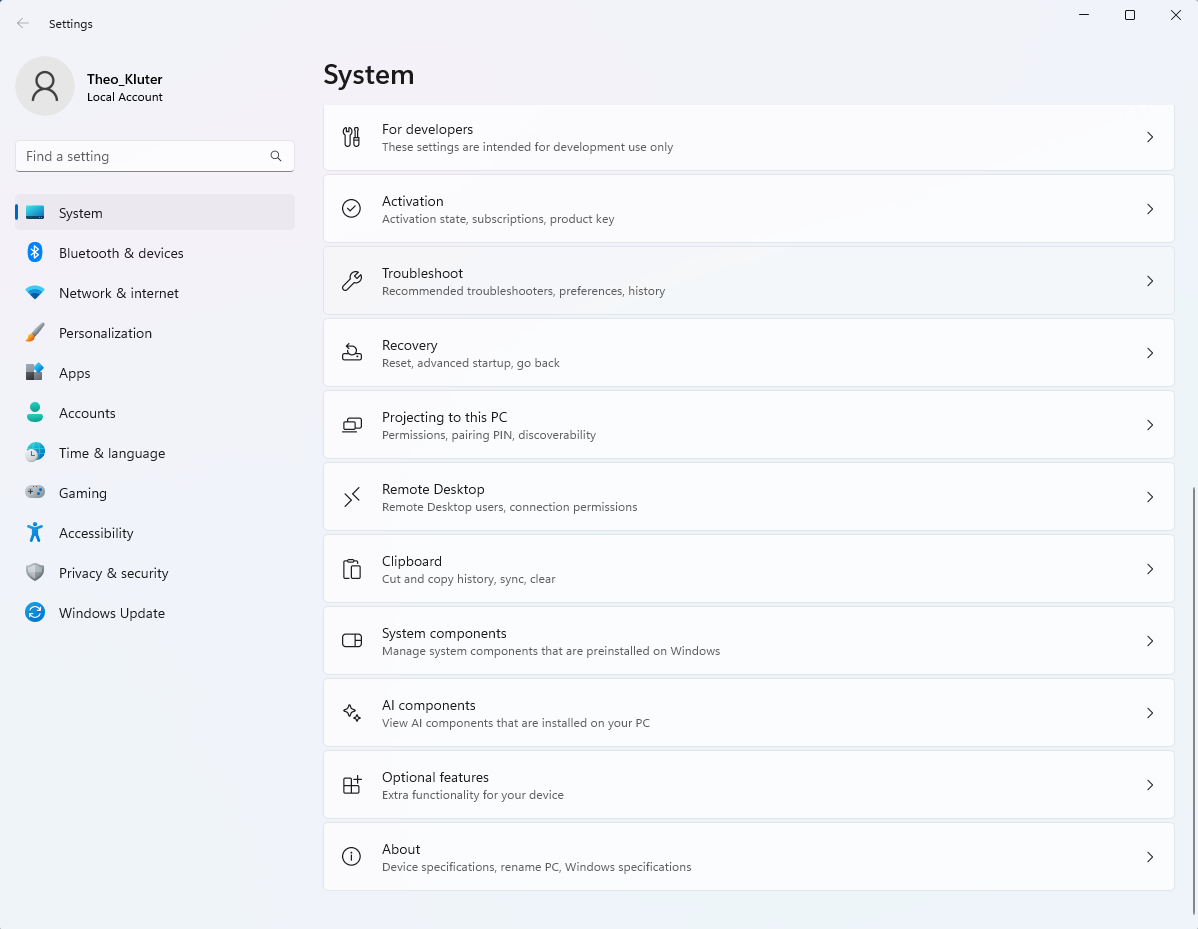Open Windows Update section label

[112, 613]
